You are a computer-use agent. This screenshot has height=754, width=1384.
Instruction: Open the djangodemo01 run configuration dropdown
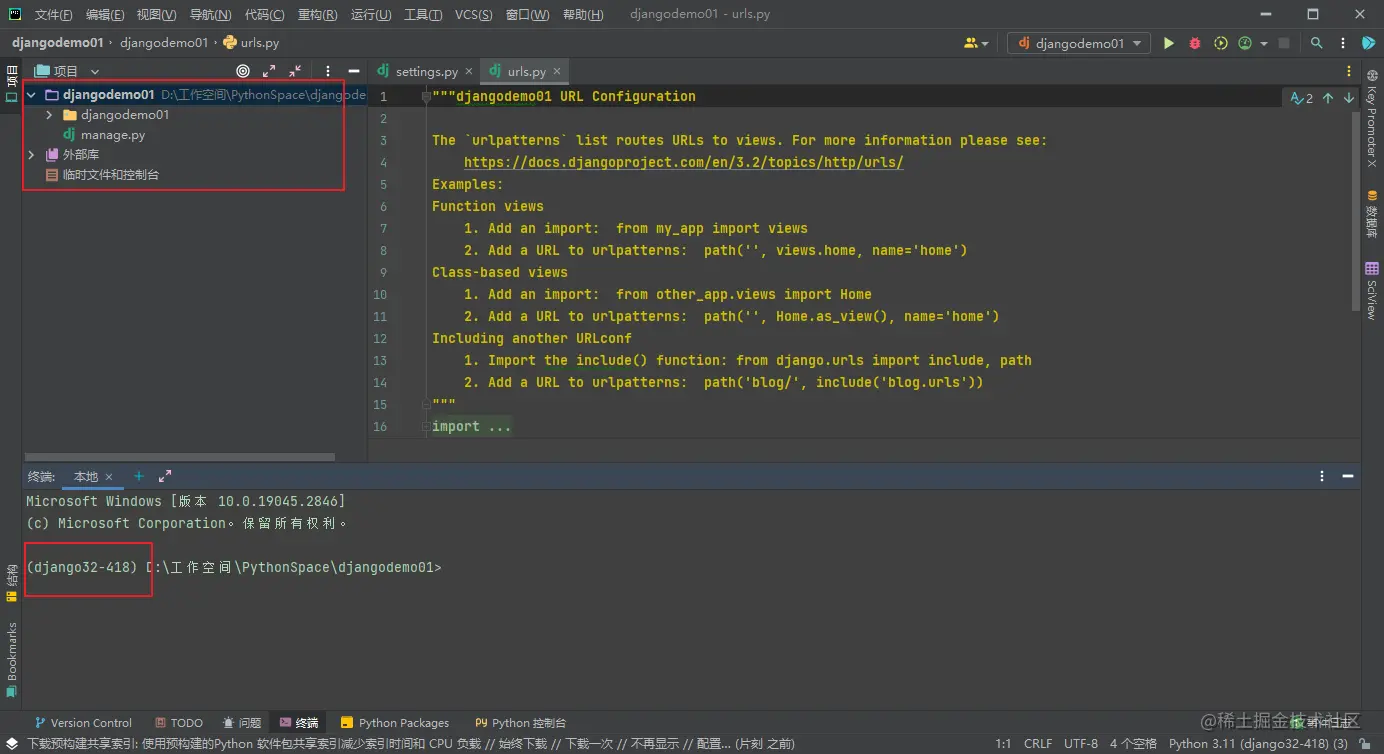(1080, 43)
